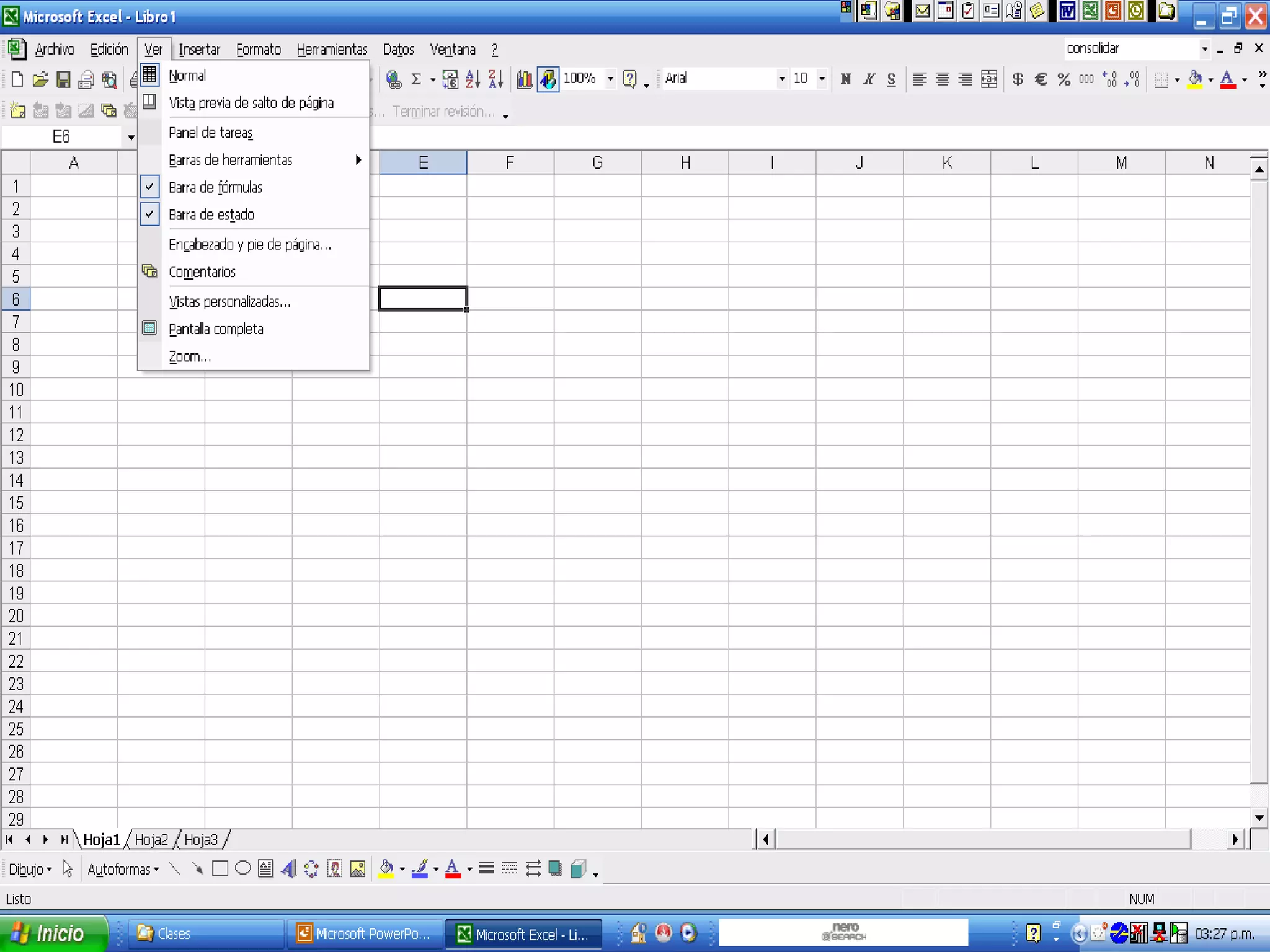Open the zoom percentage dropdown
This screenshot has height=952, width=1270.
[610, 79]
